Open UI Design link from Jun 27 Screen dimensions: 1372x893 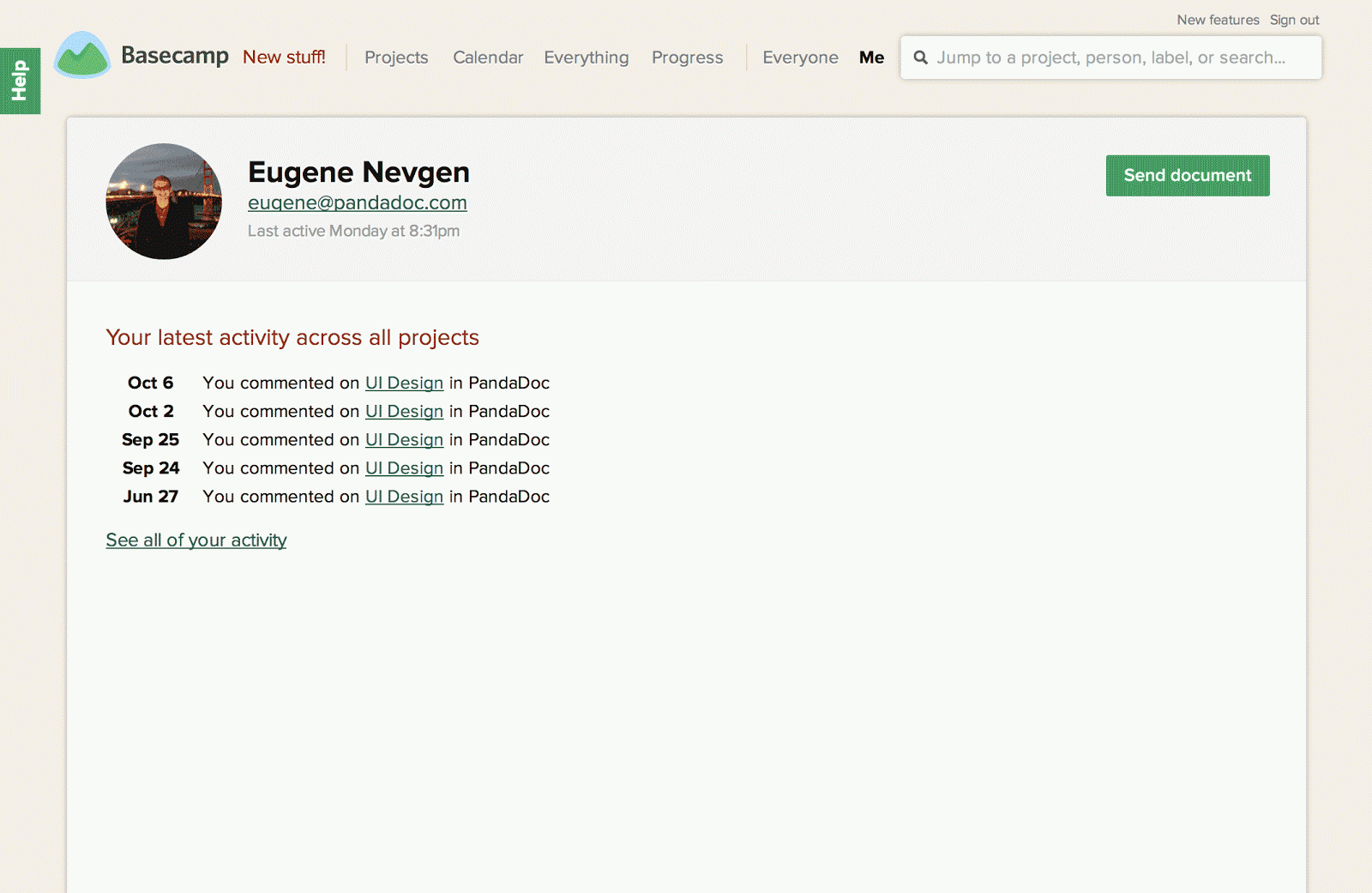(x=404, y=497)
